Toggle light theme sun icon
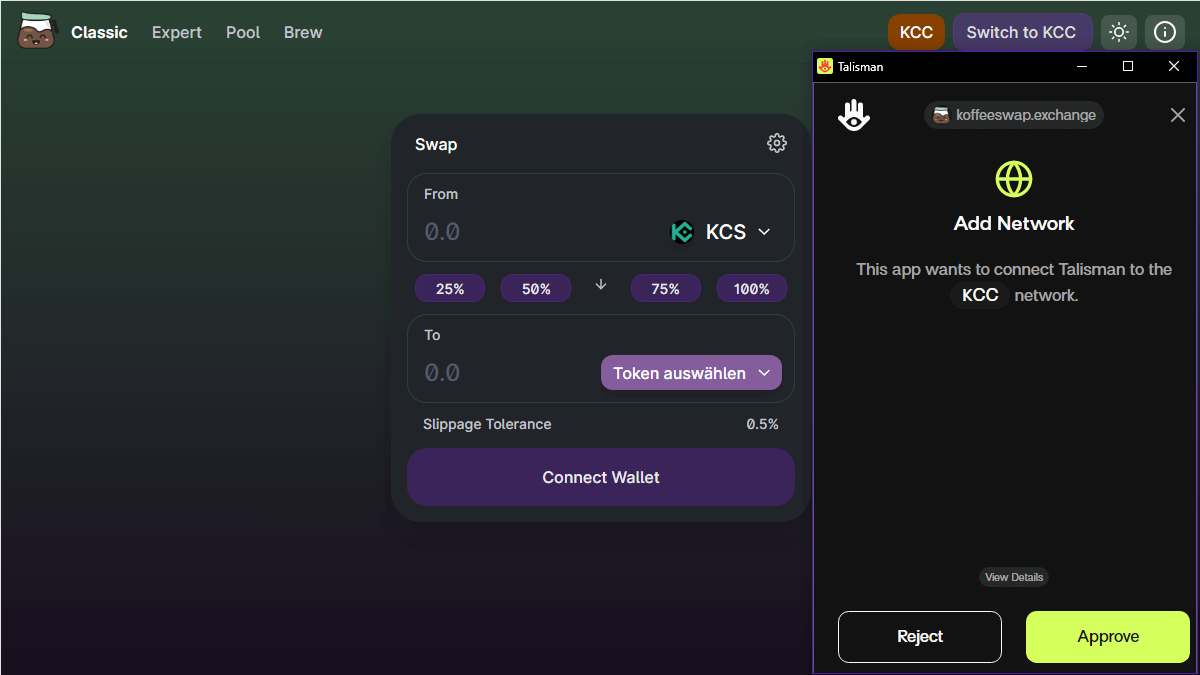Image resolution: width=1200 pixels, height=675 pixels. (1119, 32)
